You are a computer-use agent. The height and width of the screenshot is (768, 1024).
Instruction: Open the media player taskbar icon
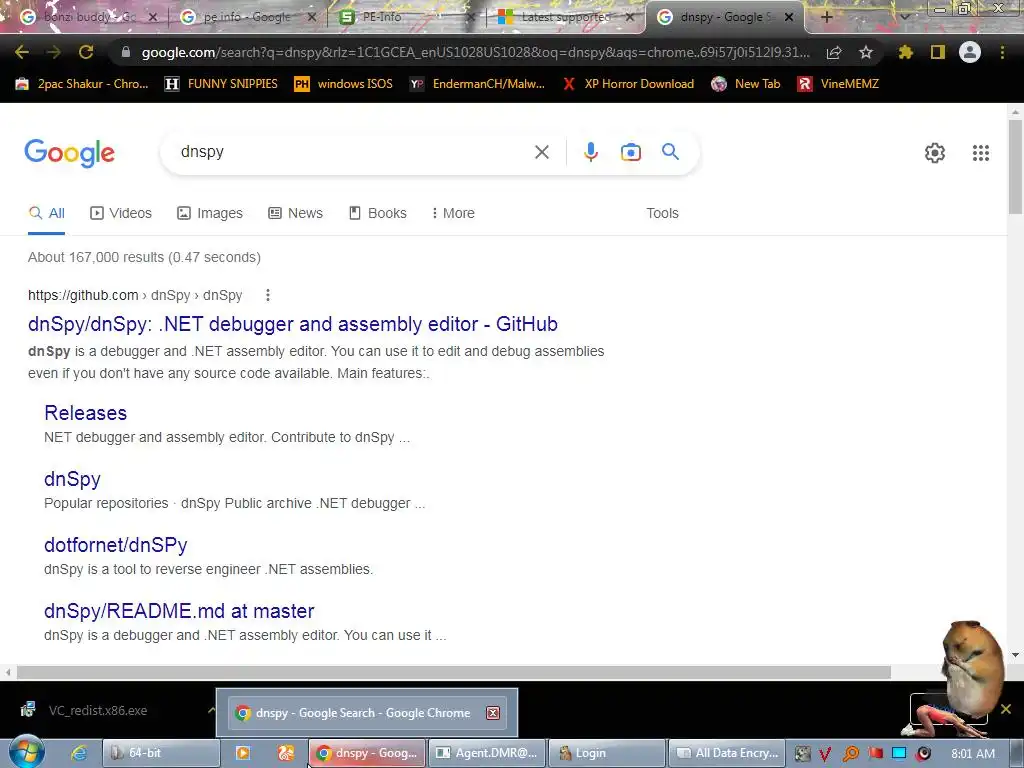pyautogui.click(x=242, y=753)
